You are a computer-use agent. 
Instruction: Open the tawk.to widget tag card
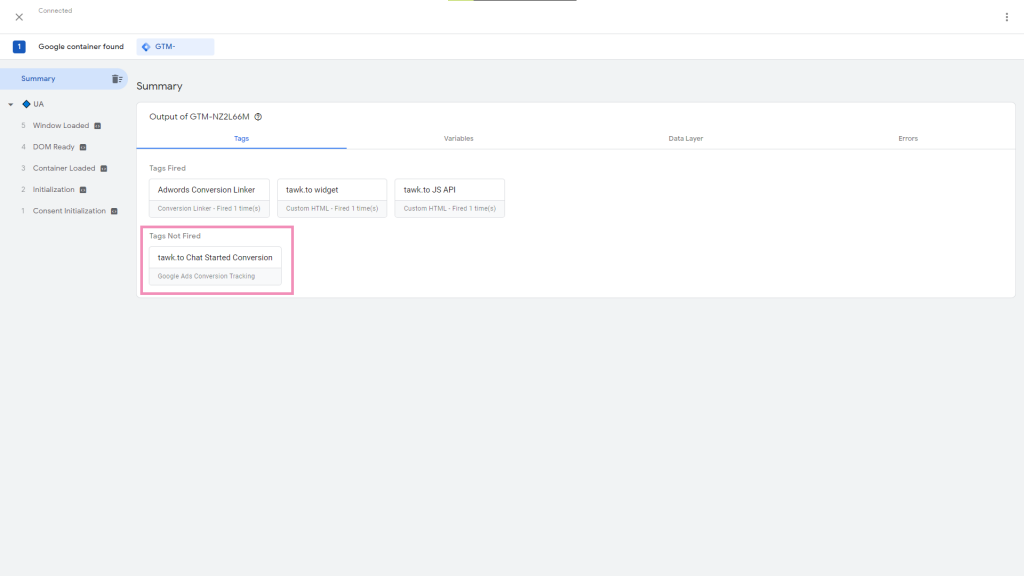click(332, 198)
